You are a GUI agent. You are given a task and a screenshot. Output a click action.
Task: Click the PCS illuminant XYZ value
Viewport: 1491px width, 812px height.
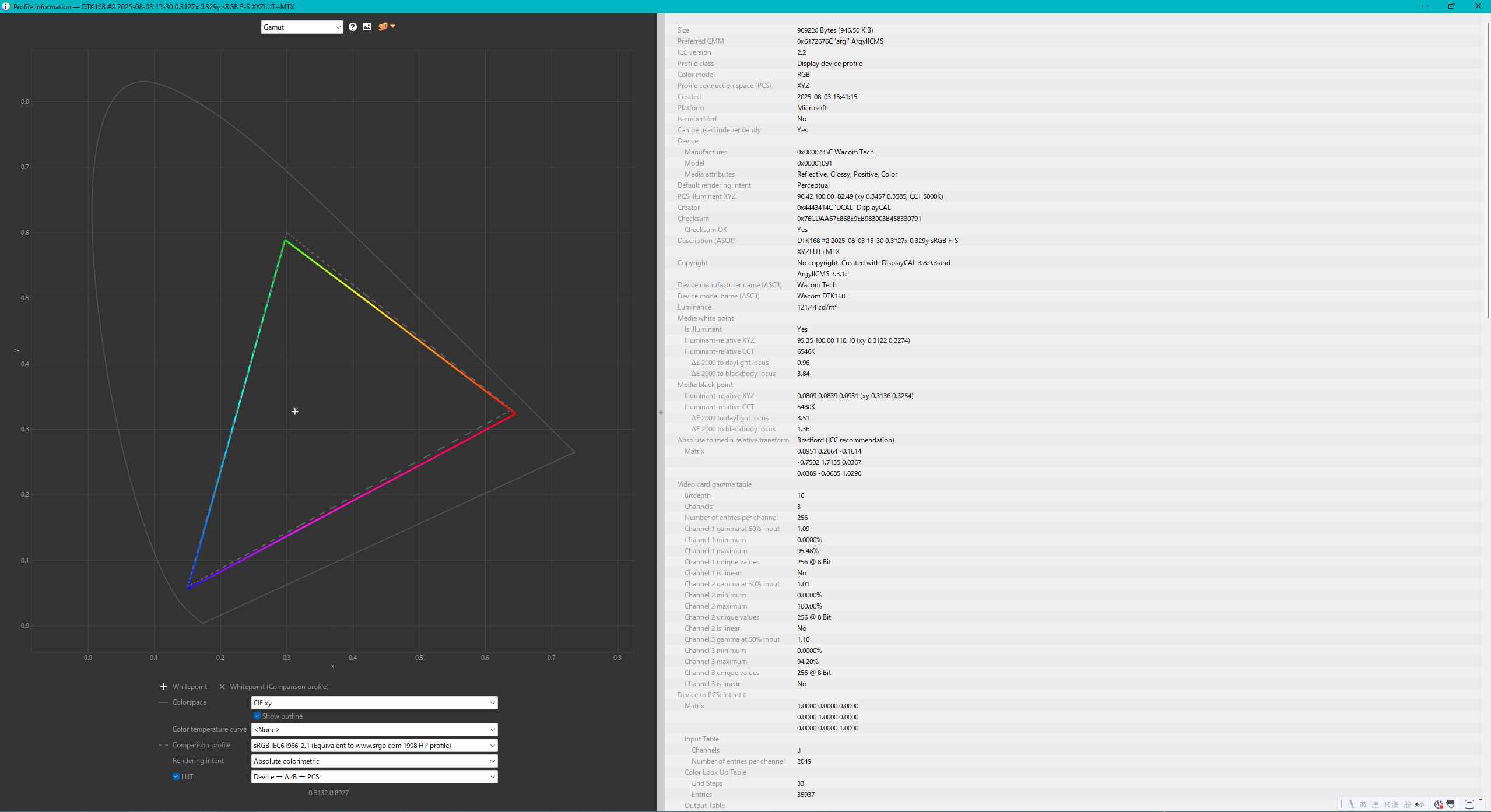pos(870,196)
